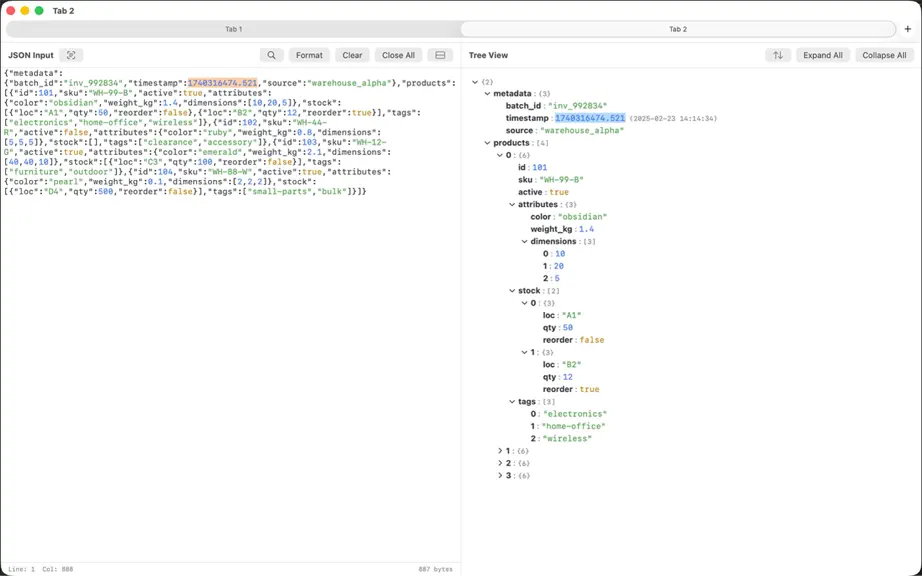Screen dimensions: 922x576
Task: Click the 887 bytes status text
Action: 436,569
